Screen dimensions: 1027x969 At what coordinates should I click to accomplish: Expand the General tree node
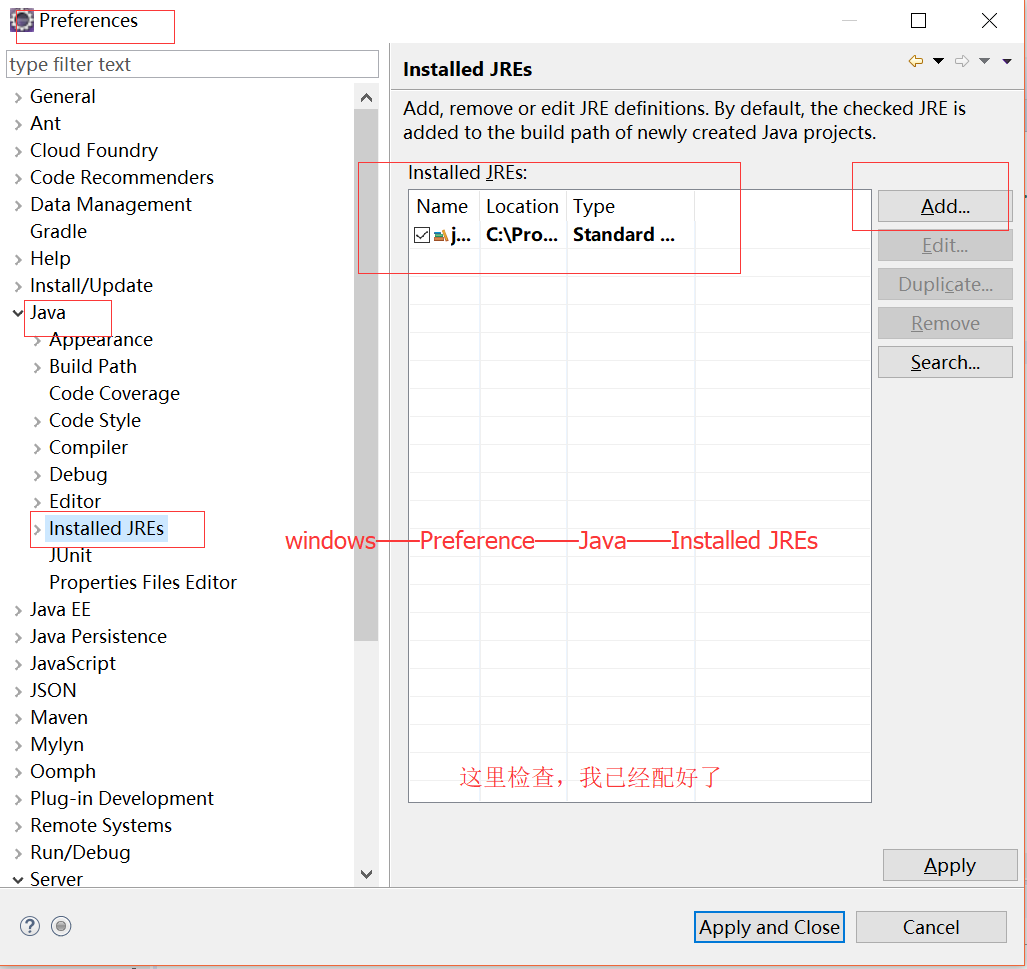[18, 98]
